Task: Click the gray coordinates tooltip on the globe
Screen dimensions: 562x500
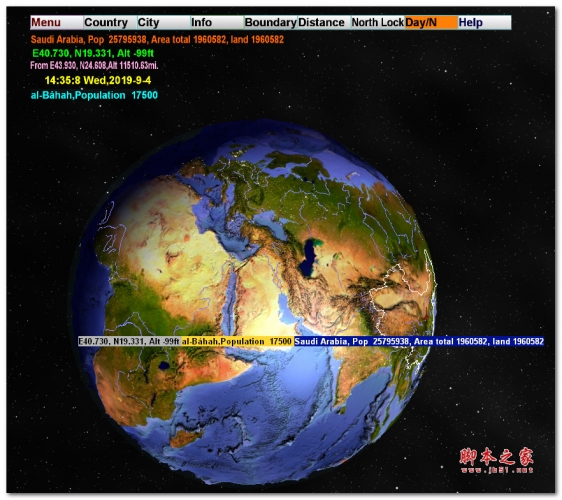Action: point(129,341)
